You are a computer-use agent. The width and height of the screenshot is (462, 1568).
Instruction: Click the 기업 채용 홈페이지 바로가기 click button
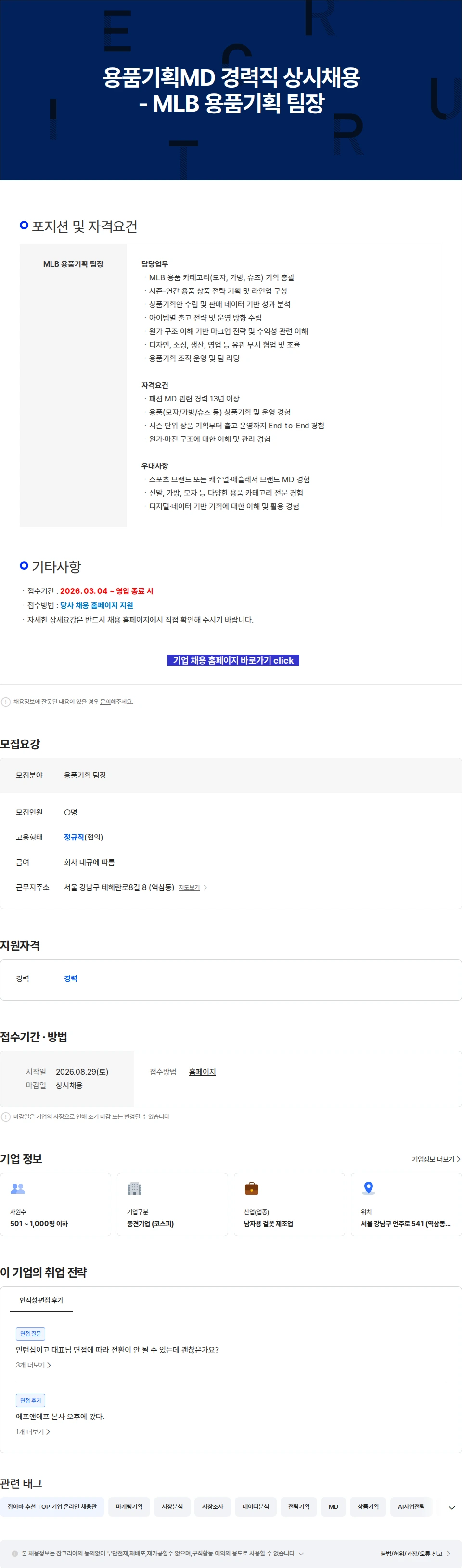(233, 660)
